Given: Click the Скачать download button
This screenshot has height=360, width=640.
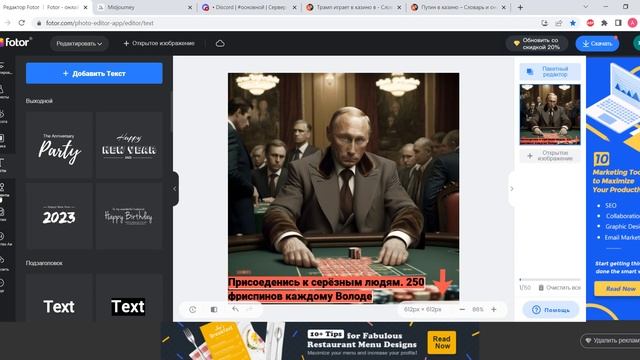Looking at the screenshot, I should tap(597, 44).
